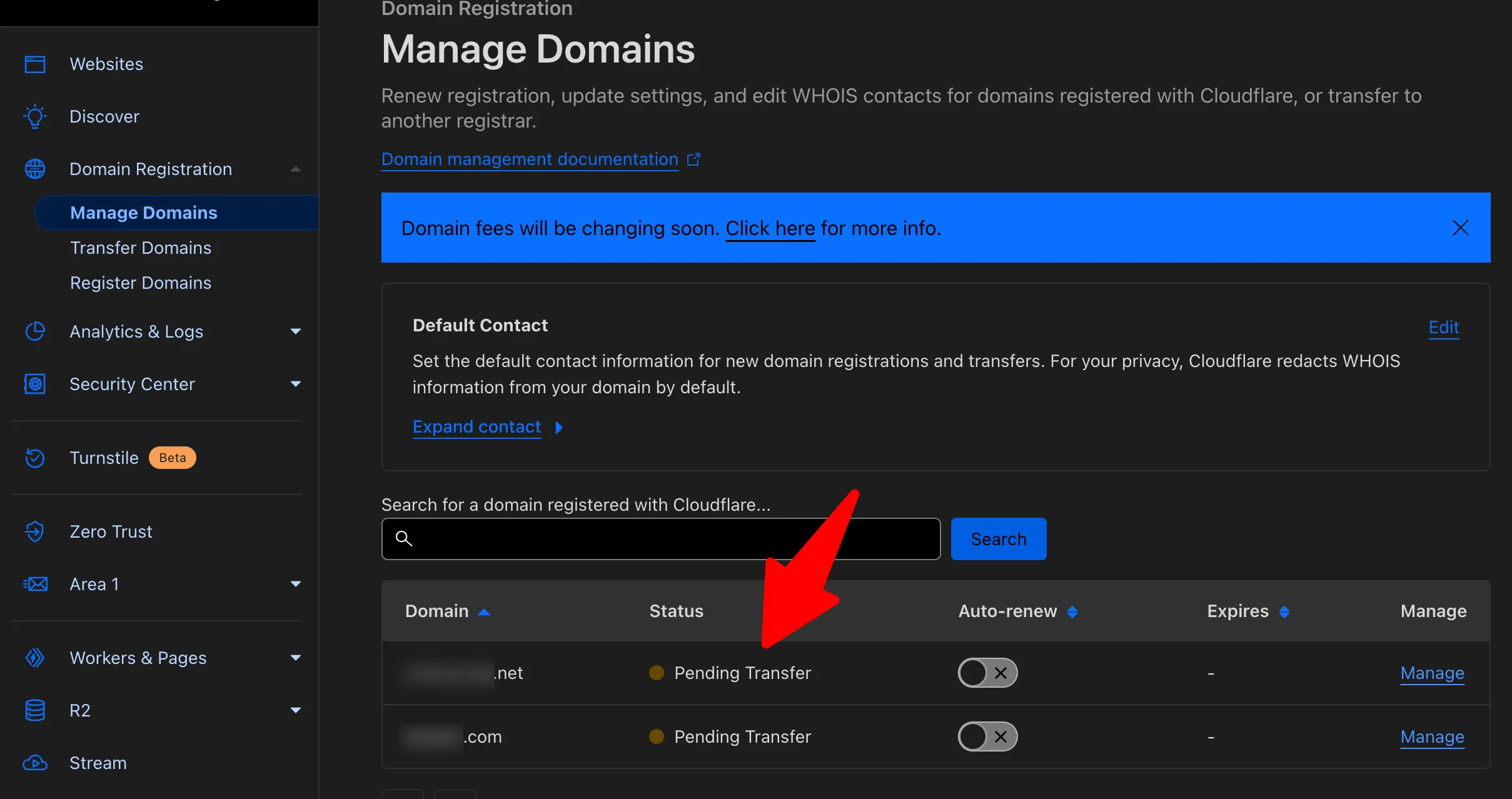Collapse the Domain Registration section
Viewport: 1512px width, 799px height.
tap(296, 169)
